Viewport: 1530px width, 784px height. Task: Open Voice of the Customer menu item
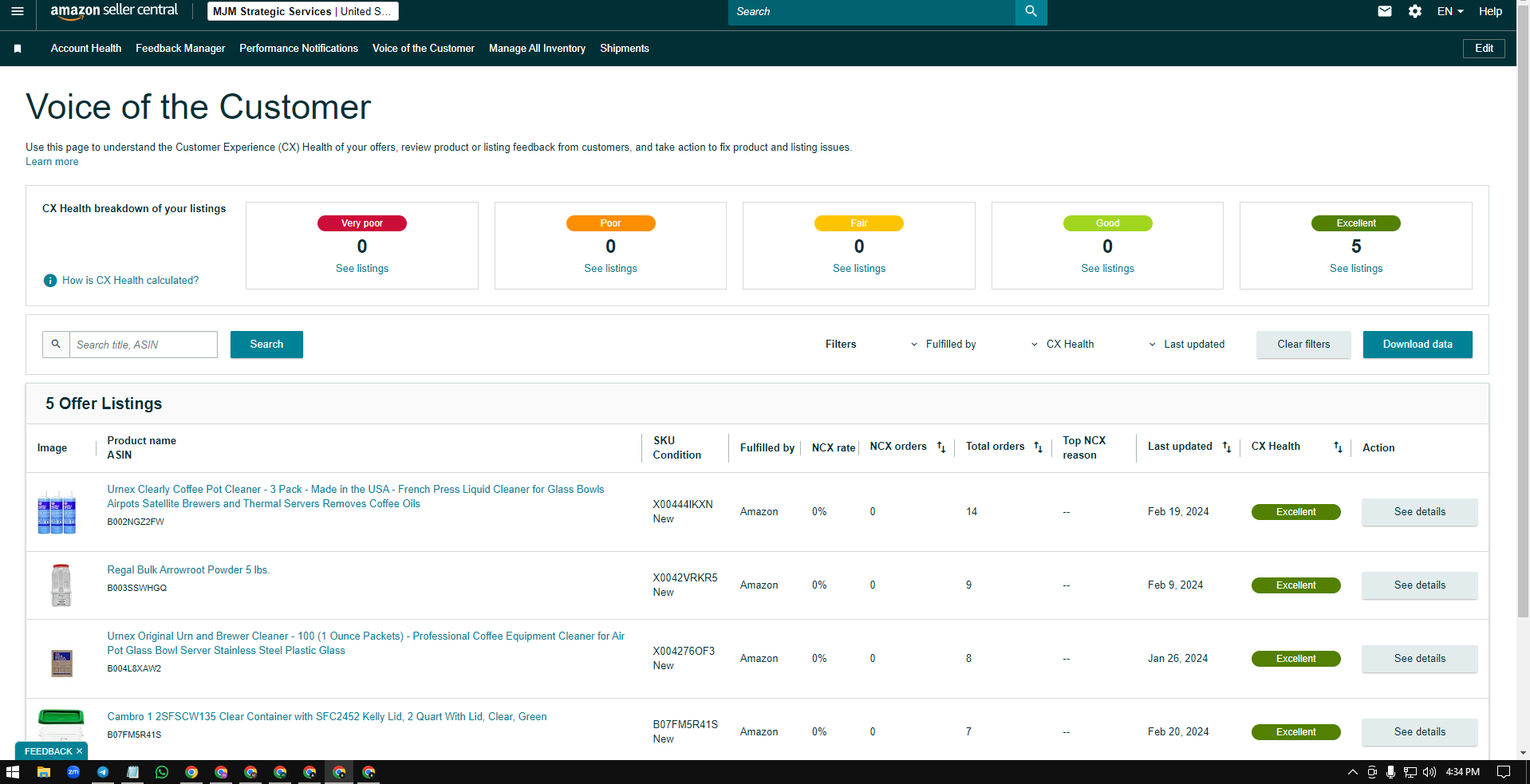(x=424, y=49)
